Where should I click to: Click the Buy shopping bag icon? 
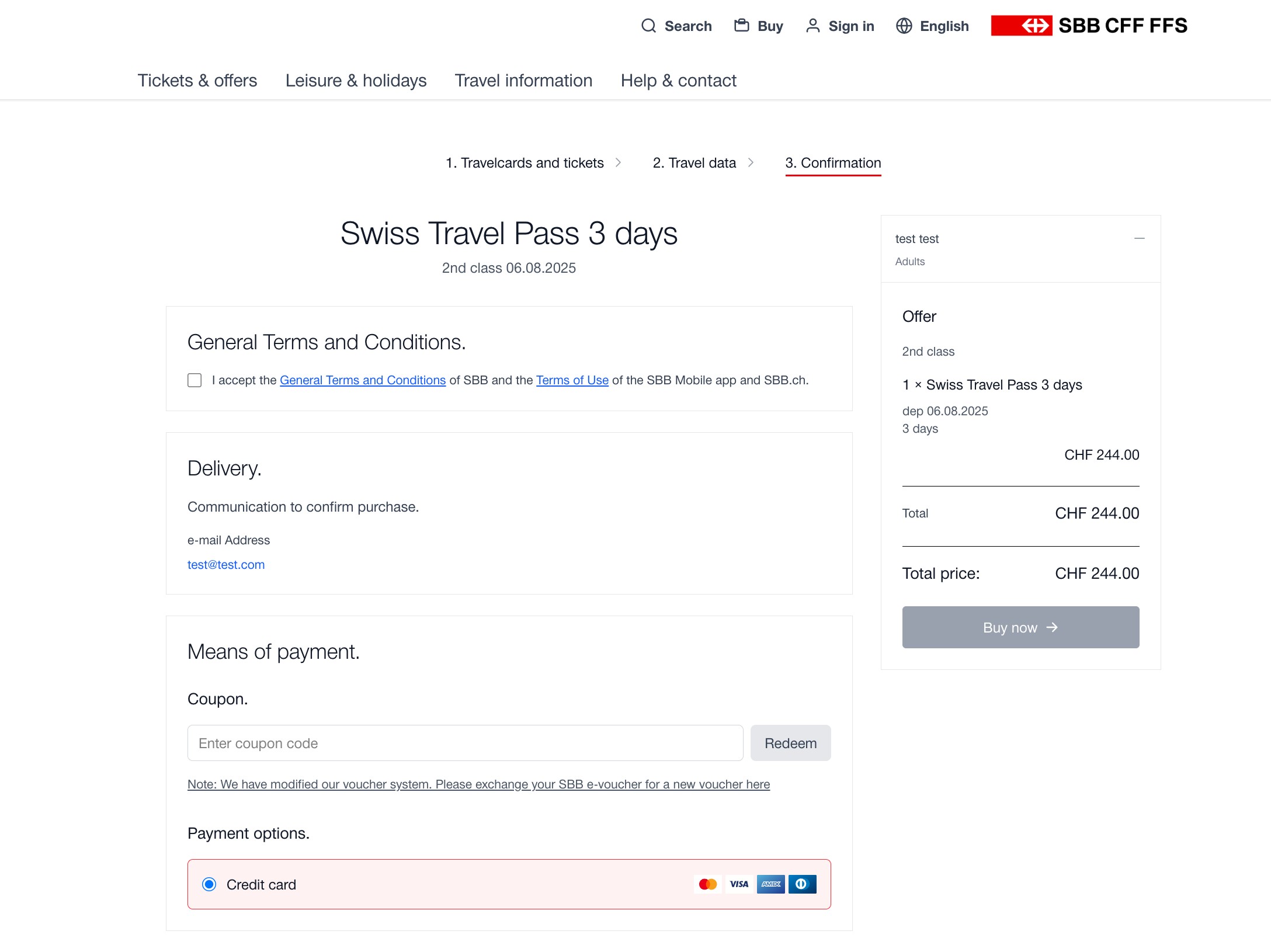click(x=741, y=25)
